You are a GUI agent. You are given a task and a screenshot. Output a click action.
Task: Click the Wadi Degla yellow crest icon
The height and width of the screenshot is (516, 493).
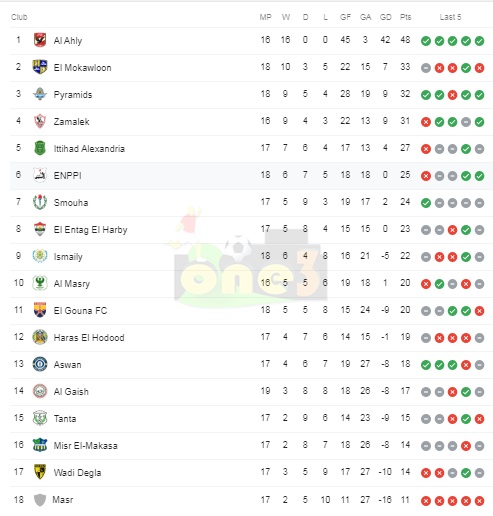[40, 472]
